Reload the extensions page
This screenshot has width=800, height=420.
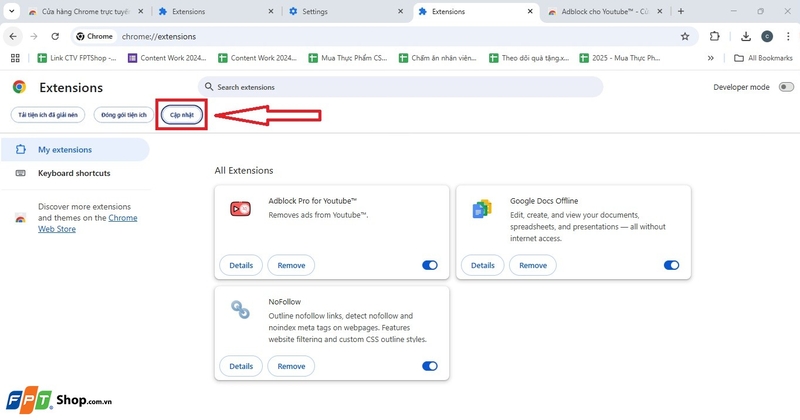(x=55, y=36)
